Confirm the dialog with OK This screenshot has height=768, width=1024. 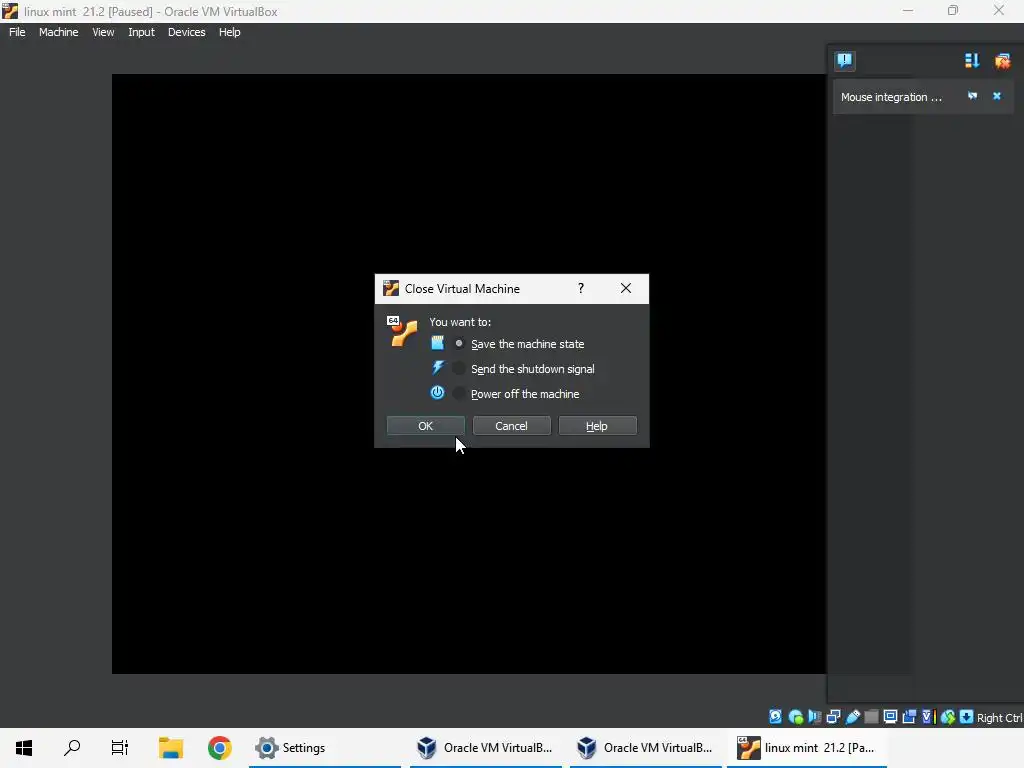coord(426,426)
